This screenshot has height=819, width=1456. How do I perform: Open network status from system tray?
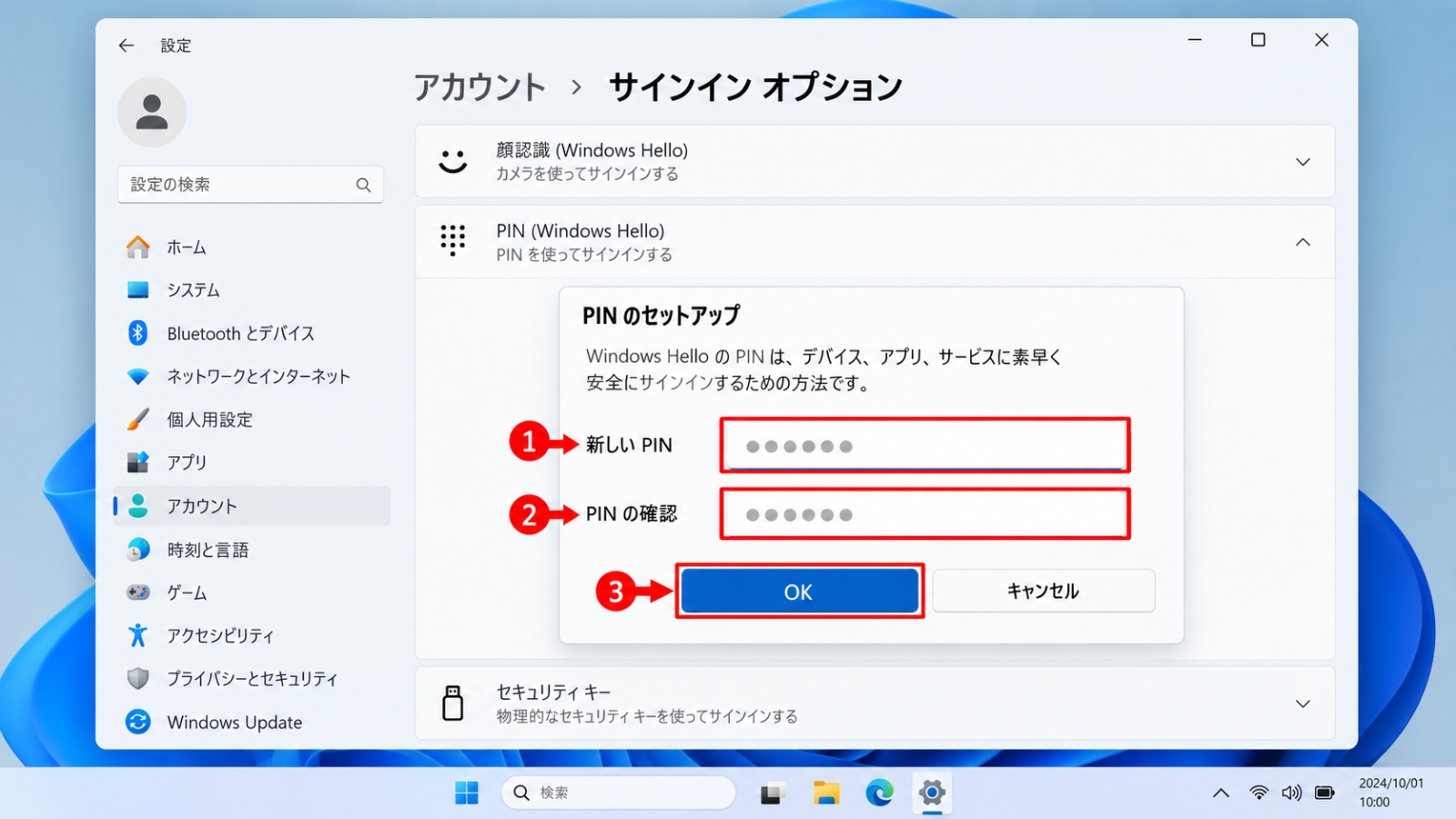[x=1259, y=793]
